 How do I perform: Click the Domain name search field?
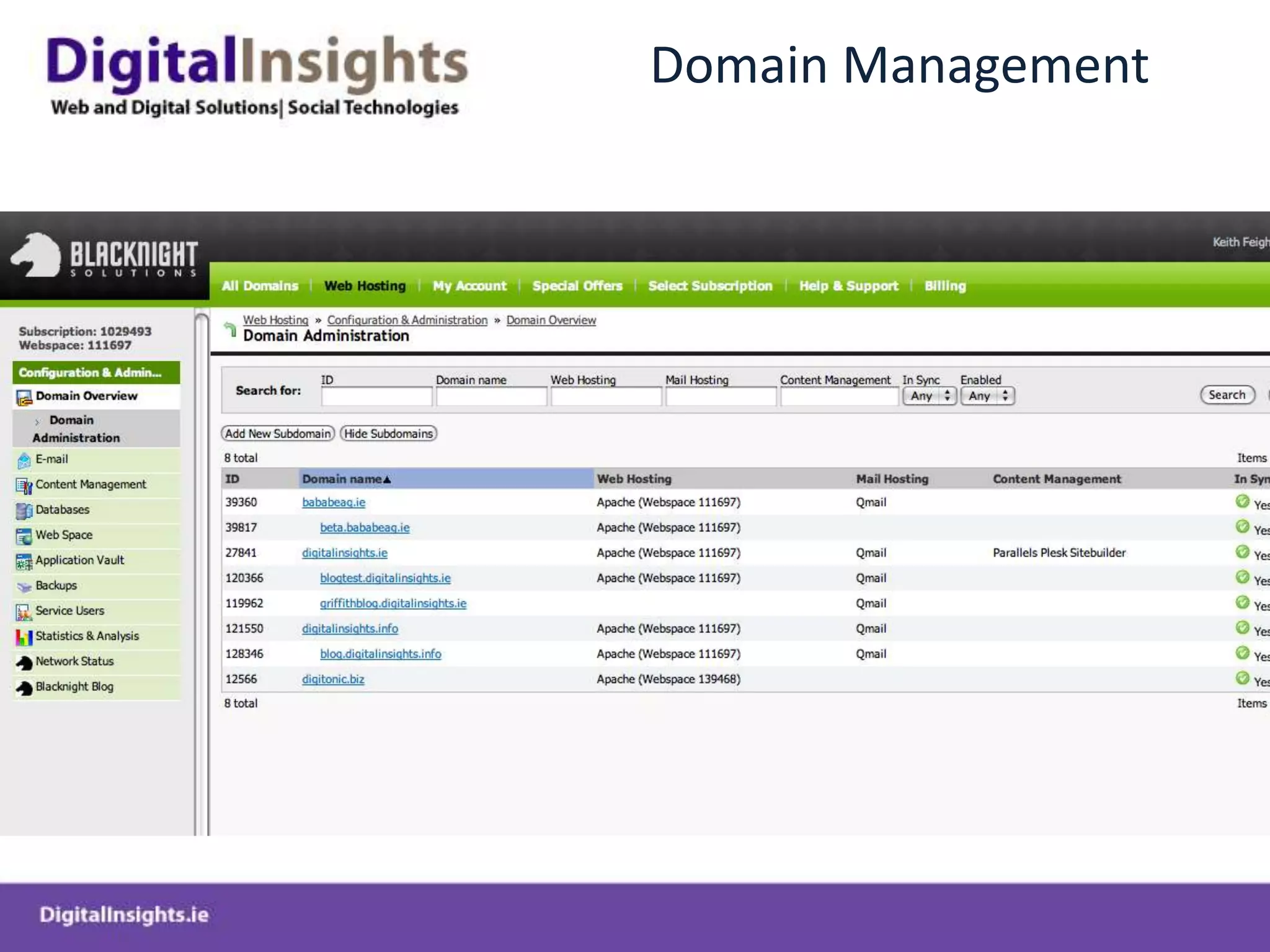coord(491,397)
